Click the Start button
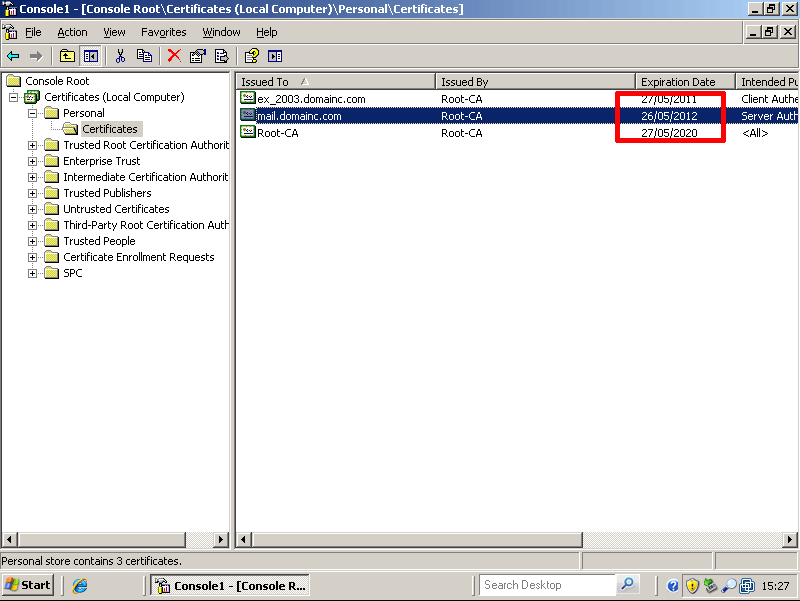Viewport: 800px width, 601px height. 28,585
